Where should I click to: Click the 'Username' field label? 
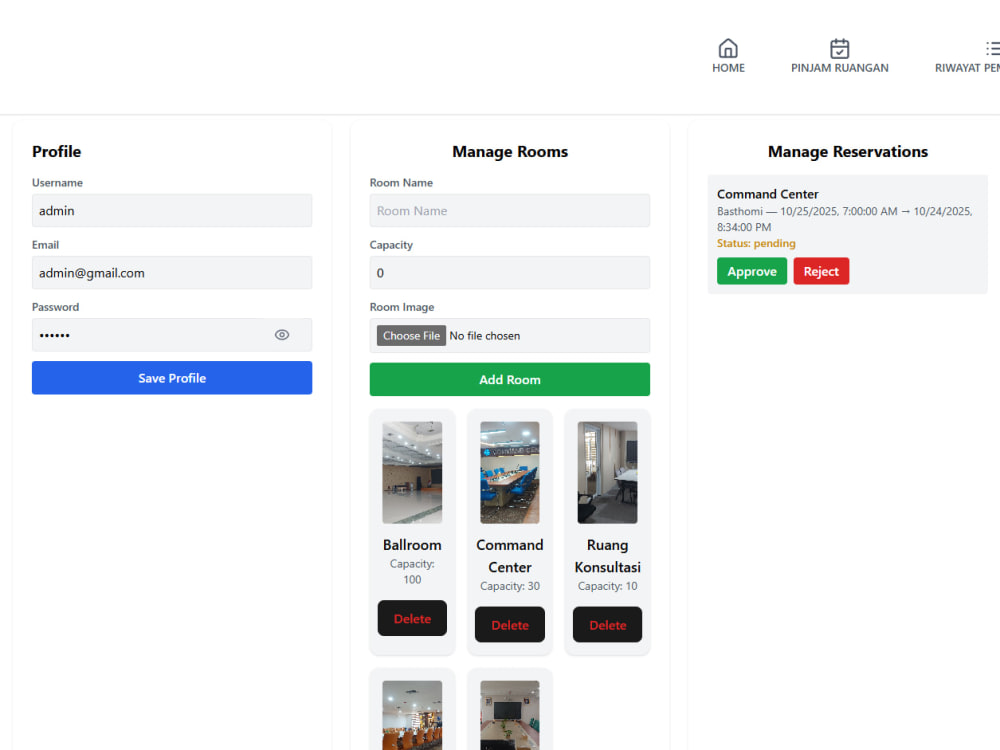(57, 182)
